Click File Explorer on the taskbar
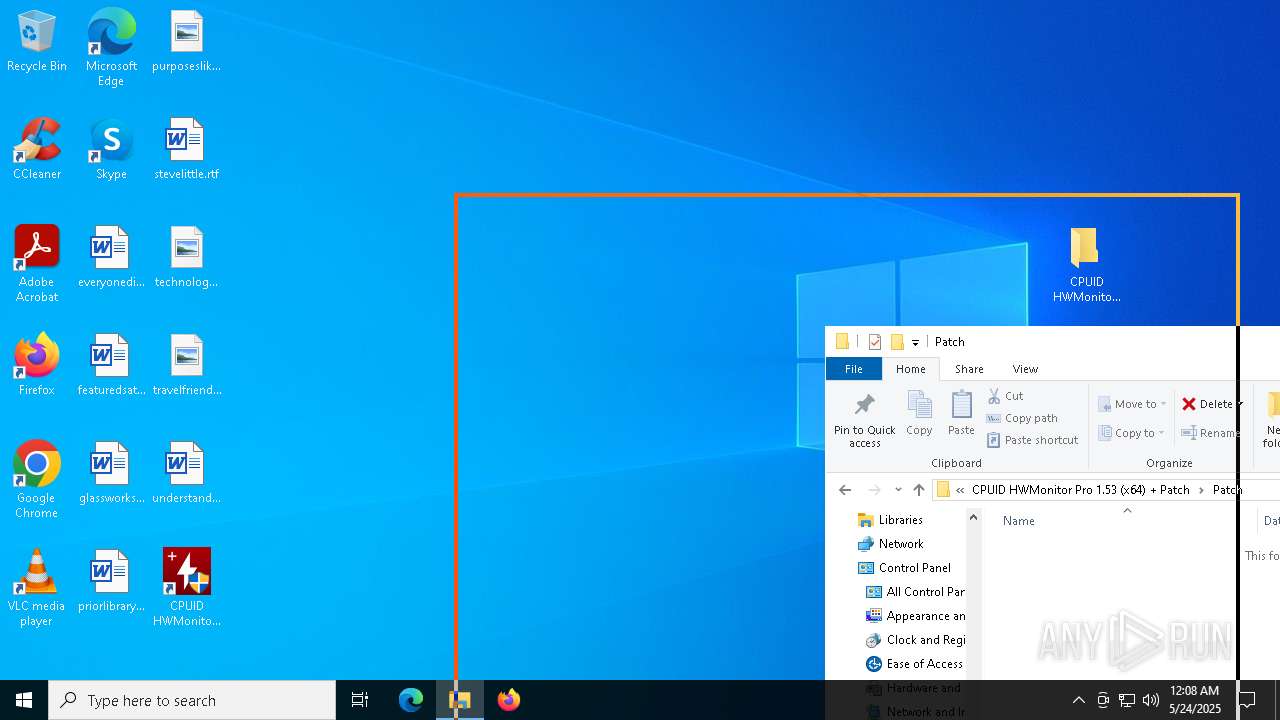The height and width of the screenshot is (720, 1280). point(460,700)
